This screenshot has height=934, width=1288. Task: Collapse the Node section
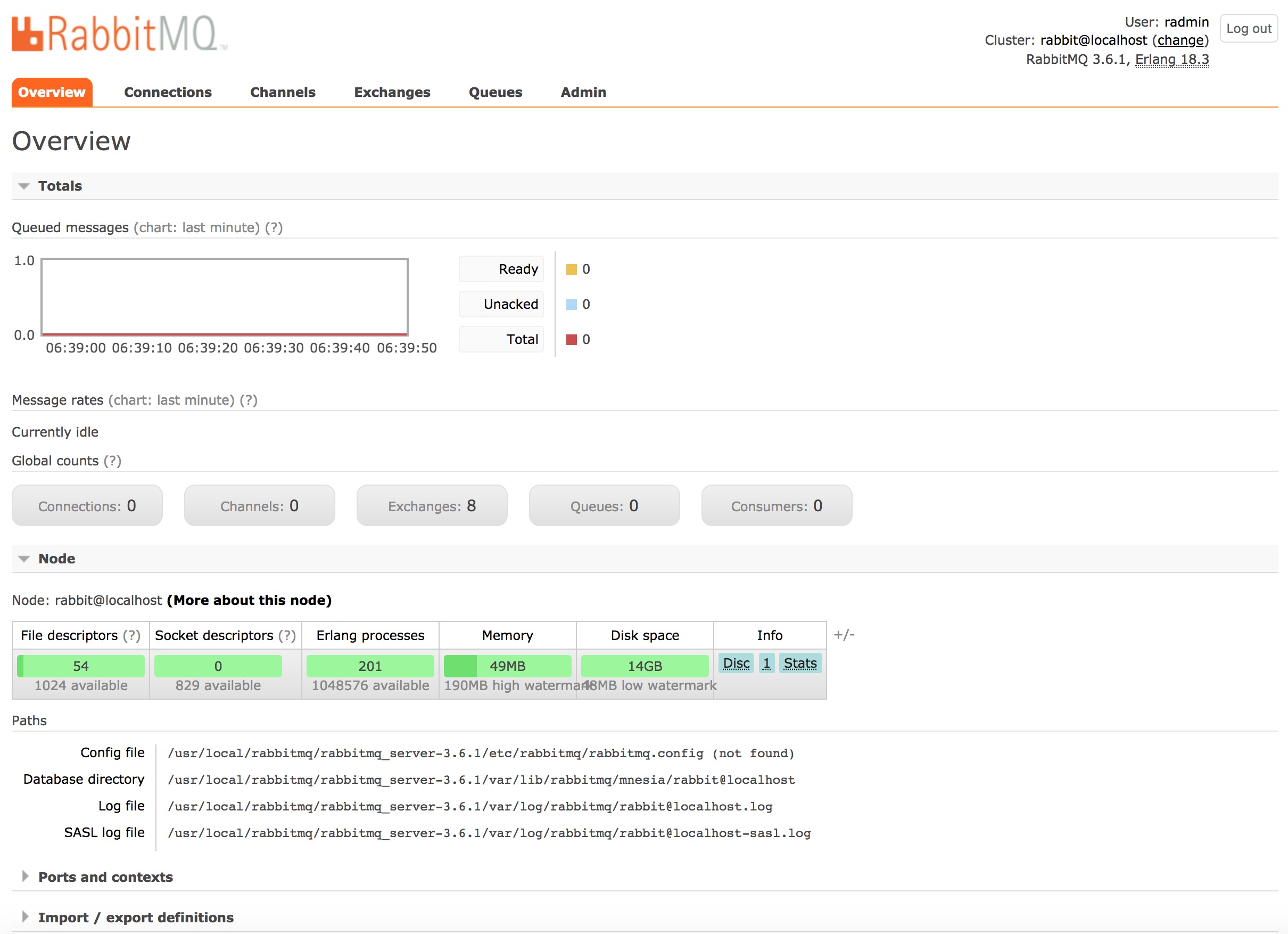56,559
